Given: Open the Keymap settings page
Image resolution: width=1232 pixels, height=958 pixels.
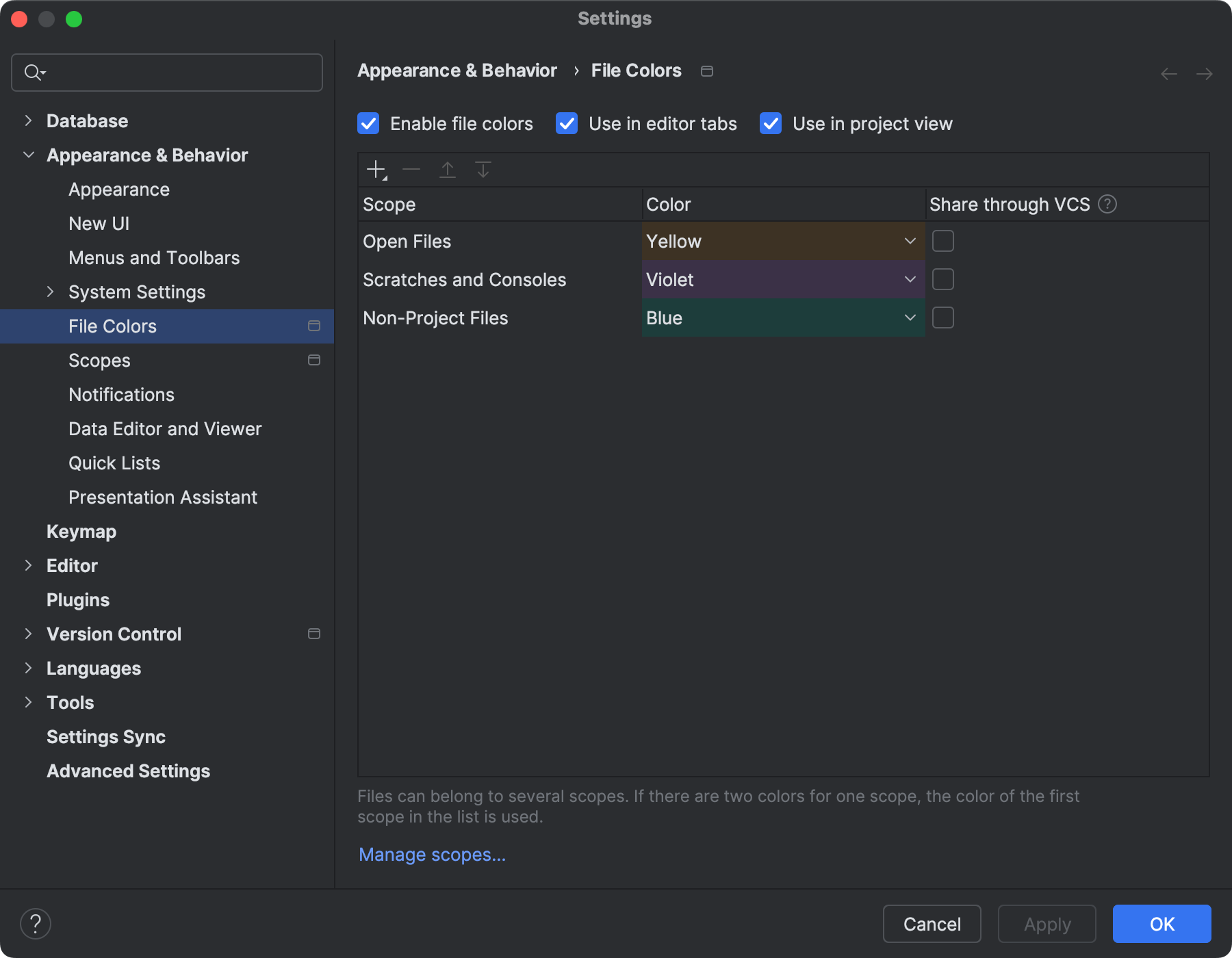Looking at the screenshot, I should pos(81,532).
